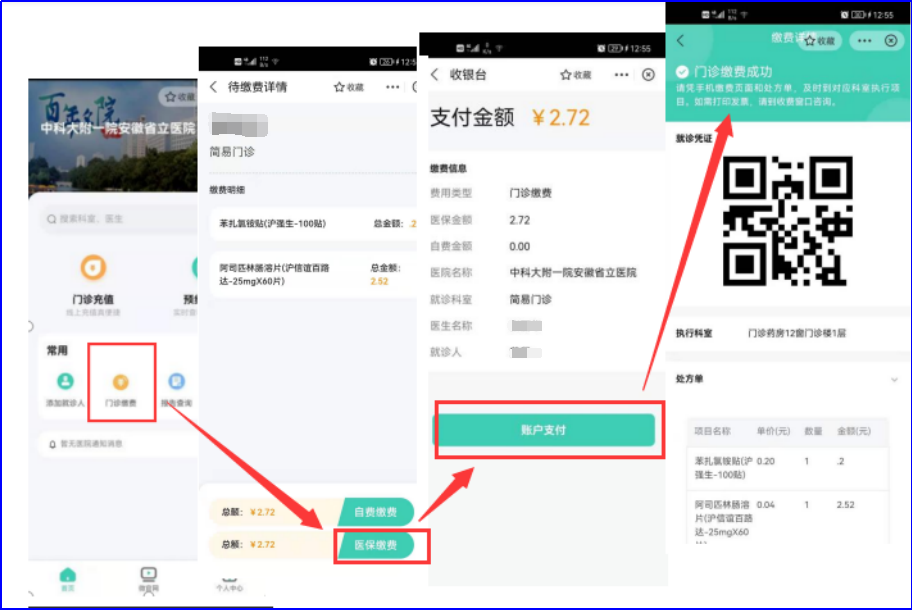
Task: Go back from 收银台 page
Action: (x=435, y=75)
